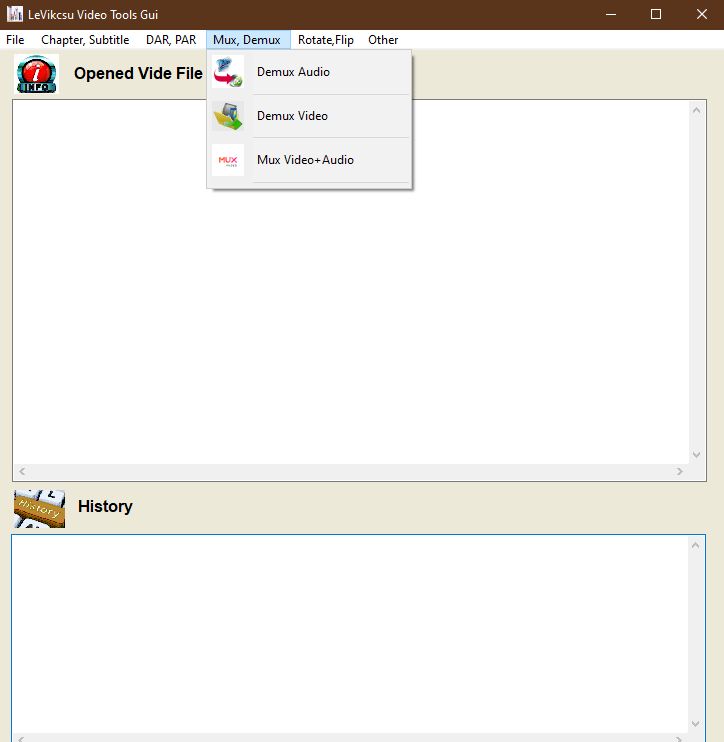Click the MUX Video+Audio icon

tap(228, 160)
